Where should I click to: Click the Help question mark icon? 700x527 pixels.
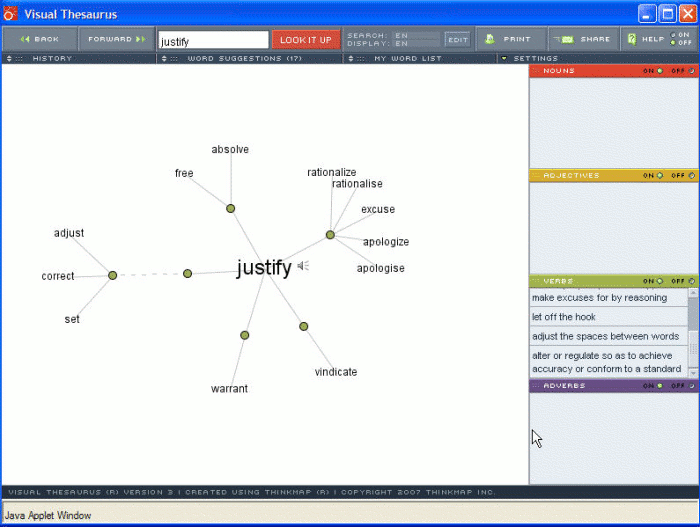[632, 39]
